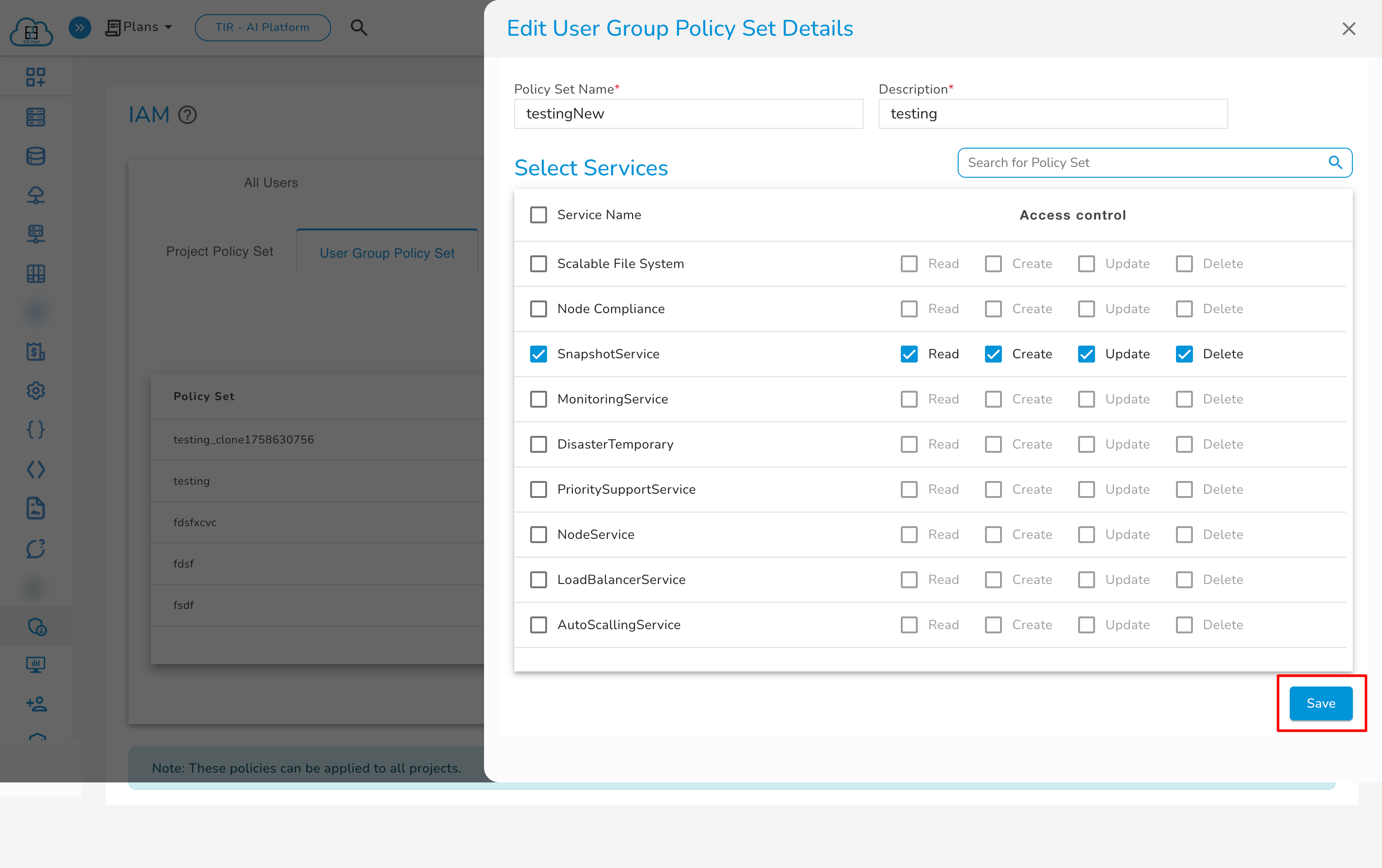The image size is (1382, 868).
Task: Open the settings gear sidebar icon
Action: tap(36, 390)
